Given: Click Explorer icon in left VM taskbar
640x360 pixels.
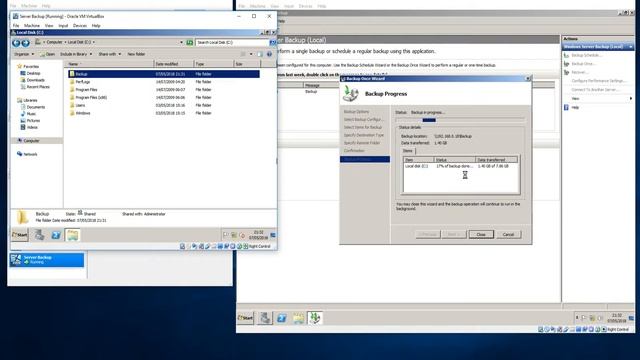Looking at the screenshot, I should coord(72,235).
